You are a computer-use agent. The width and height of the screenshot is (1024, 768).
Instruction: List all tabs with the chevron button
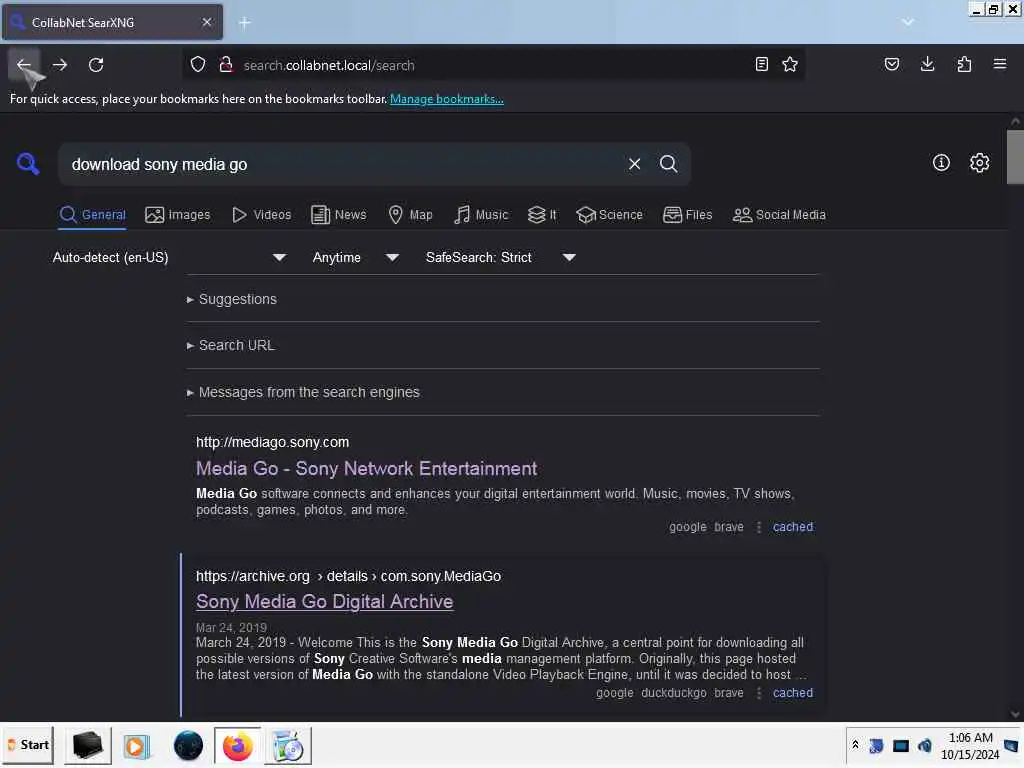click(x=908, y=22)
